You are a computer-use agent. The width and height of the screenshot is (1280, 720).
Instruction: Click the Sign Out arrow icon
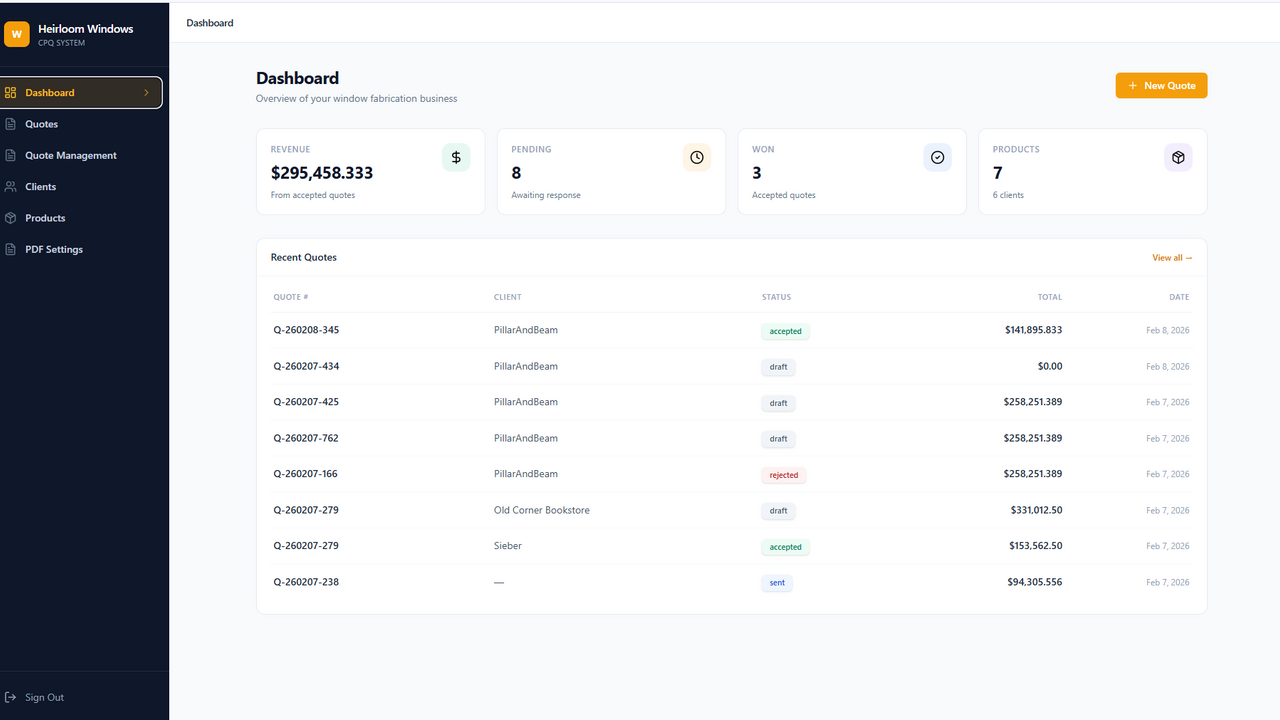pos(11,697)
